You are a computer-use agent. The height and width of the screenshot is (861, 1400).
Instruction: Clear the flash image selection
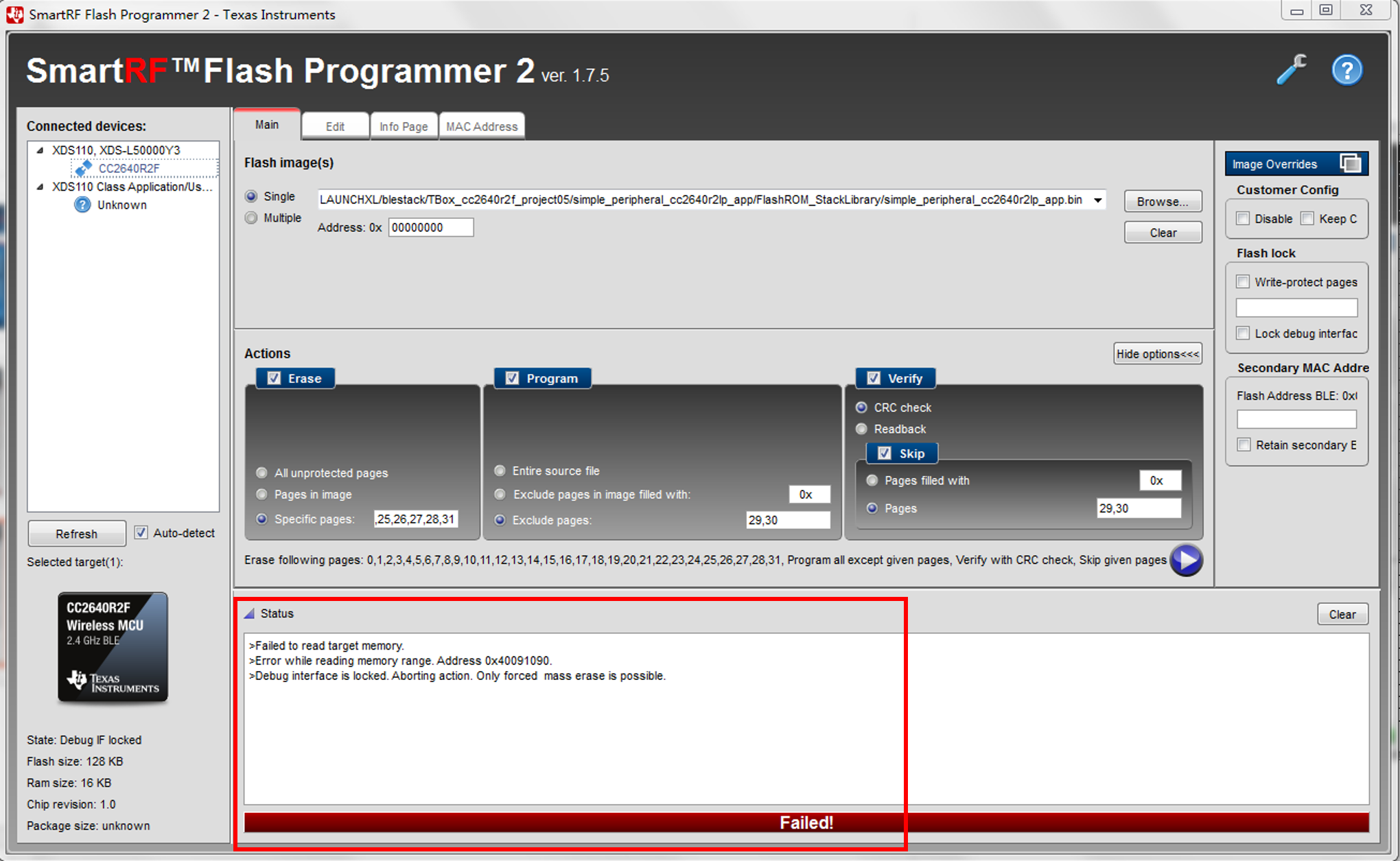(x=1163, y=233)
